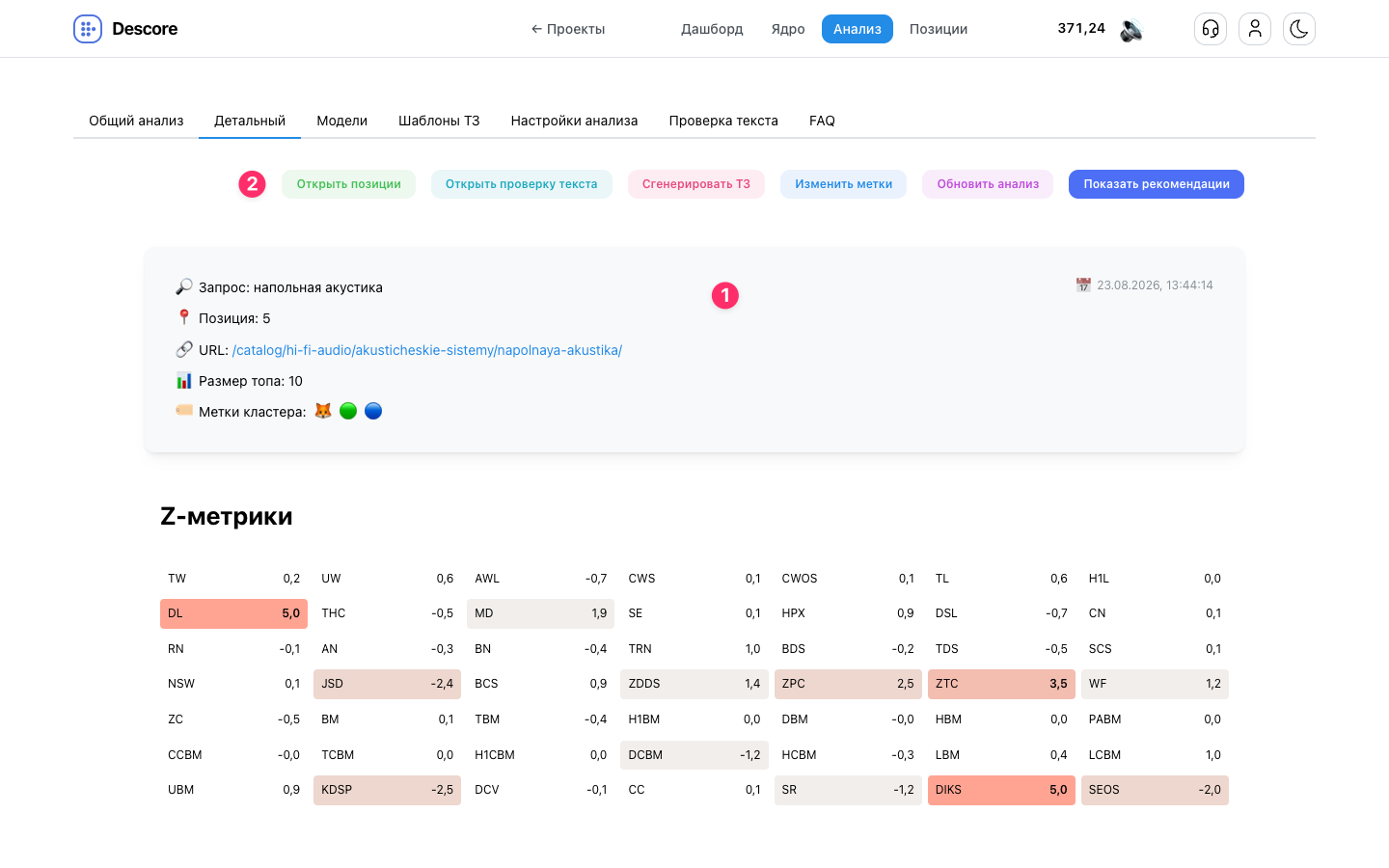Click the red step 1 marker badge
This screenshot has height=868, width=1389.
[725, 295]
